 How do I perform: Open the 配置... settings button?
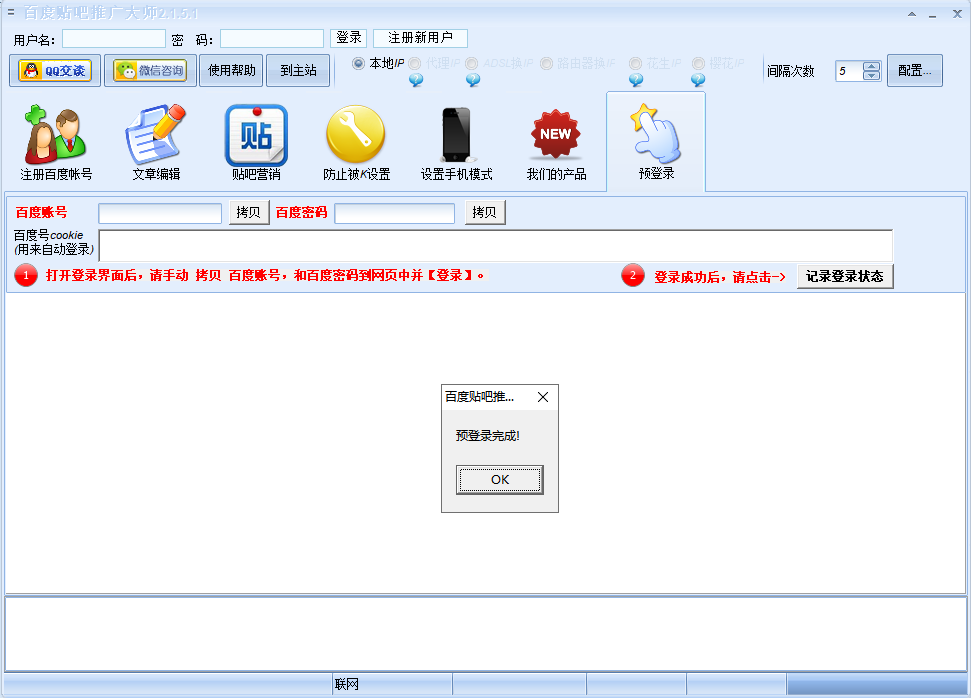pos(915,71)
